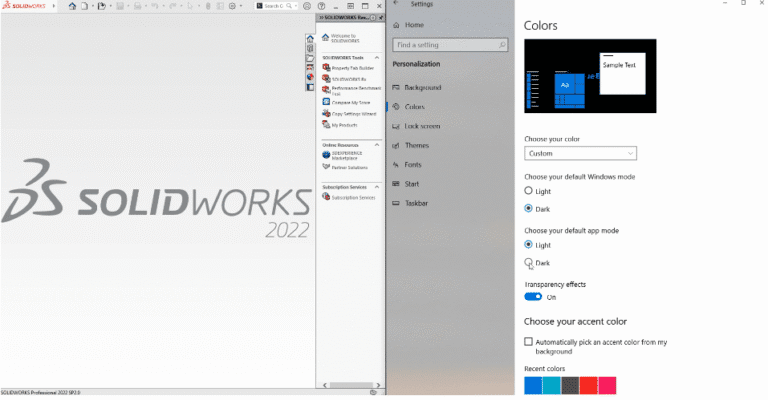Open a file via SolidWorks toolbar
This screenshot has height=400, width=768.
coord(101,6)
